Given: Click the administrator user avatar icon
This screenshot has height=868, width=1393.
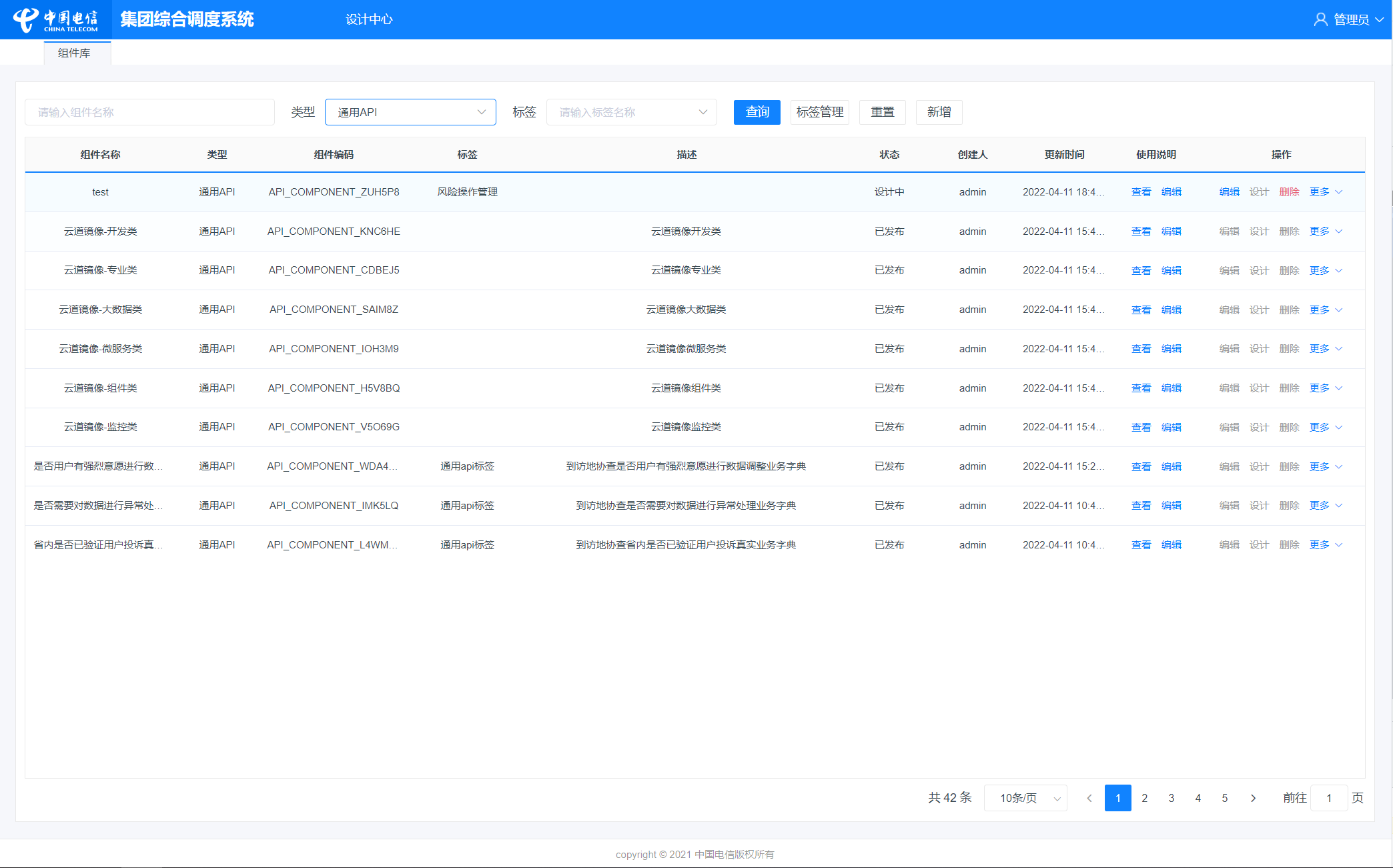Looking at the screenshot, I should 1320,19.
